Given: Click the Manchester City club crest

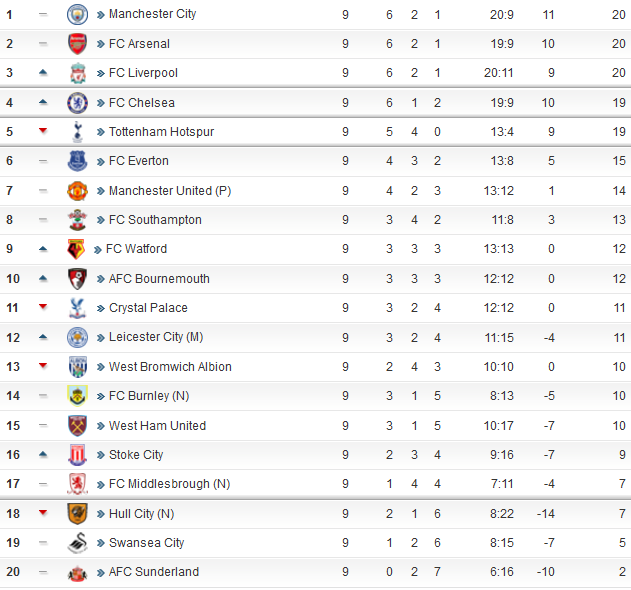Looking at the screenshot, I should (77, 14).
